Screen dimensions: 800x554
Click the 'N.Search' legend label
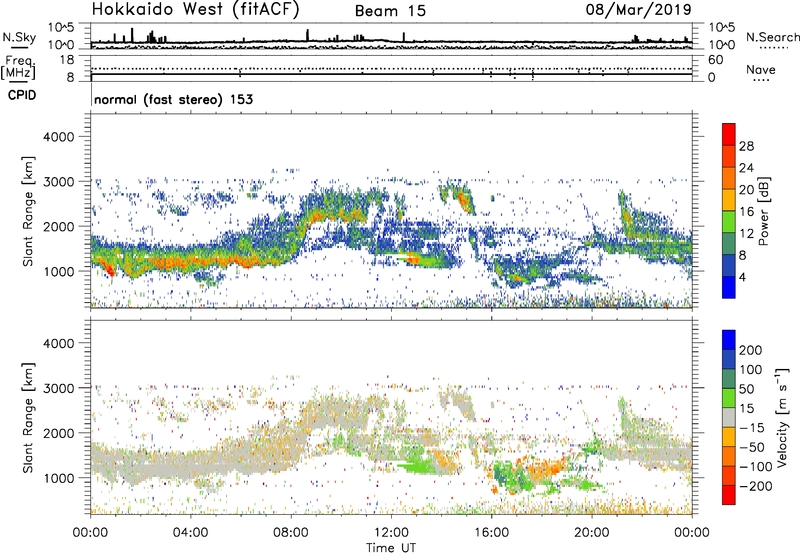(773, 37)
